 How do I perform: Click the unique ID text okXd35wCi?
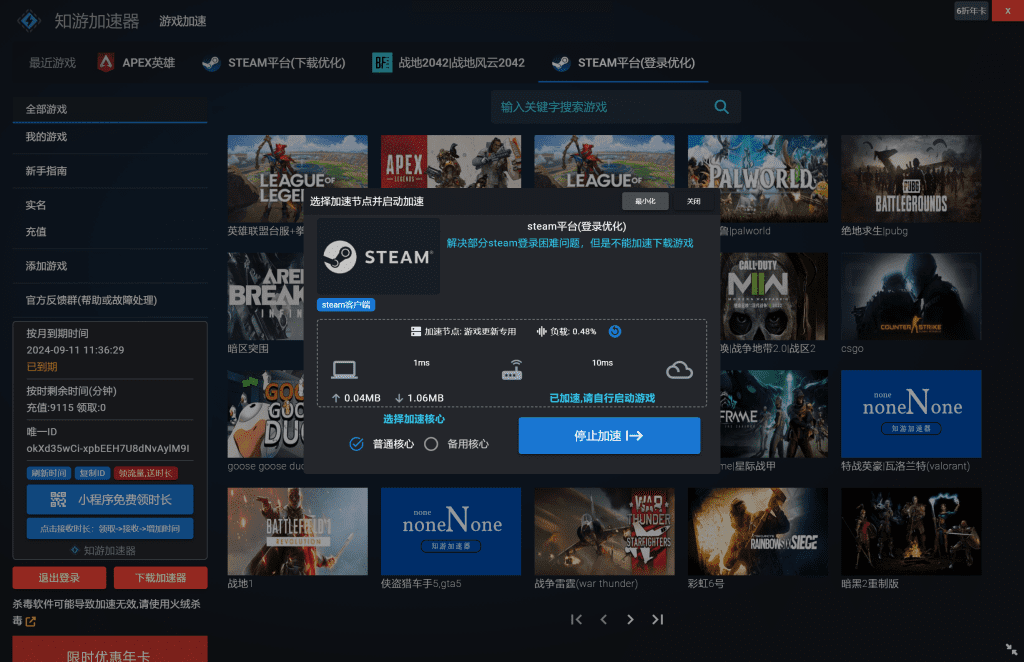point(108,449)
